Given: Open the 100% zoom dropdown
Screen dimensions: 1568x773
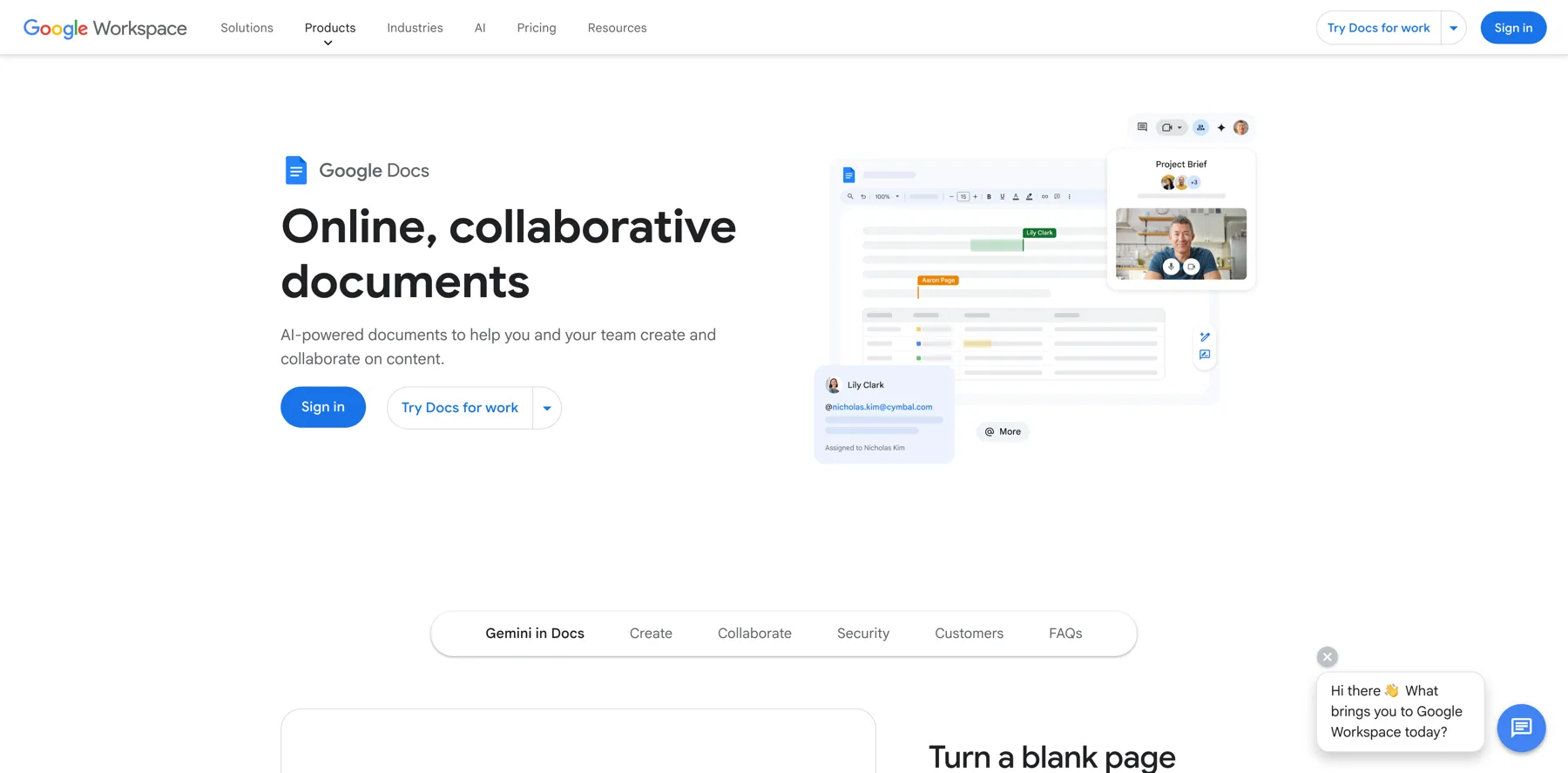Looking at the screenshot, I should click(x=887, y=197).
